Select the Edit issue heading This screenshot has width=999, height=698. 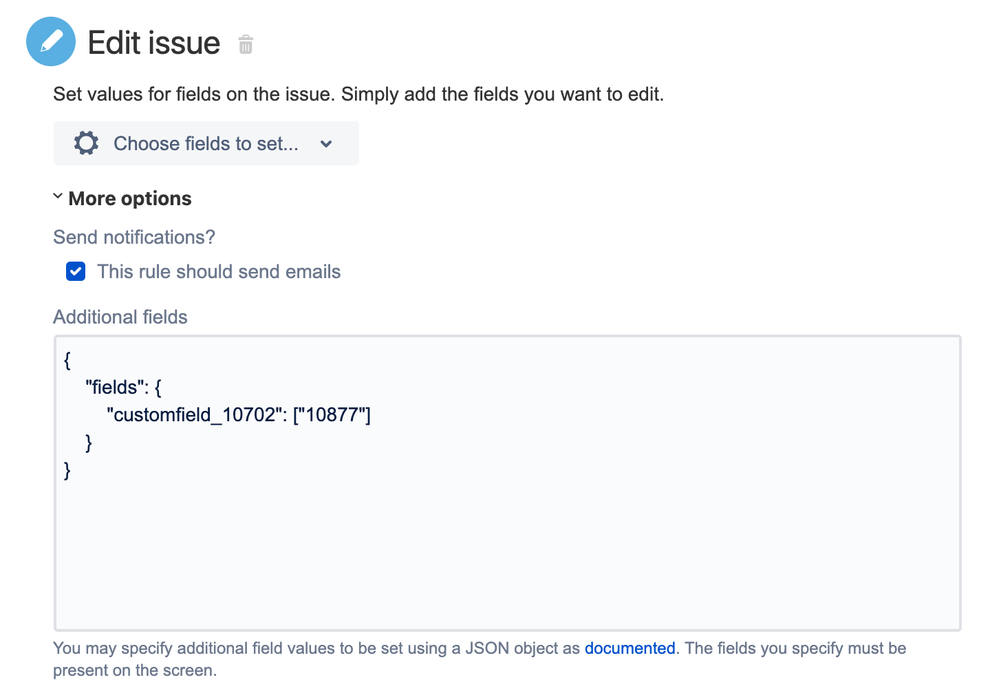(154, 43)
